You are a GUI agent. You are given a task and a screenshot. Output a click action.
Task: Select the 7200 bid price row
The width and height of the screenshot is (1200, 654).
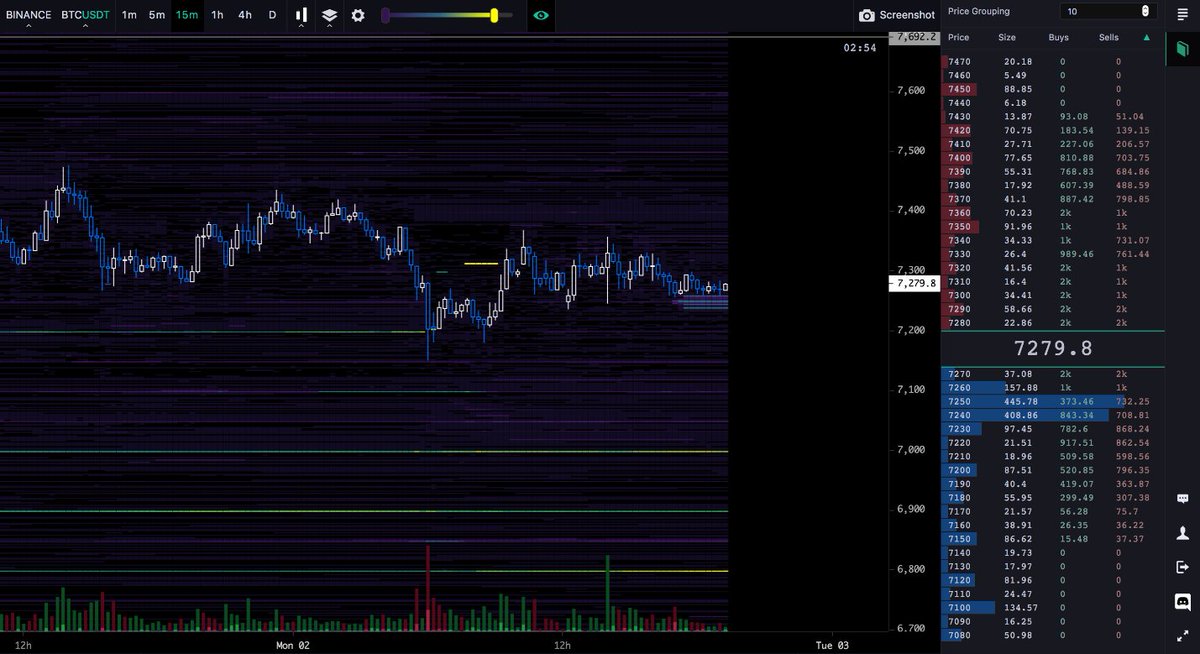tap(1053, 470)
